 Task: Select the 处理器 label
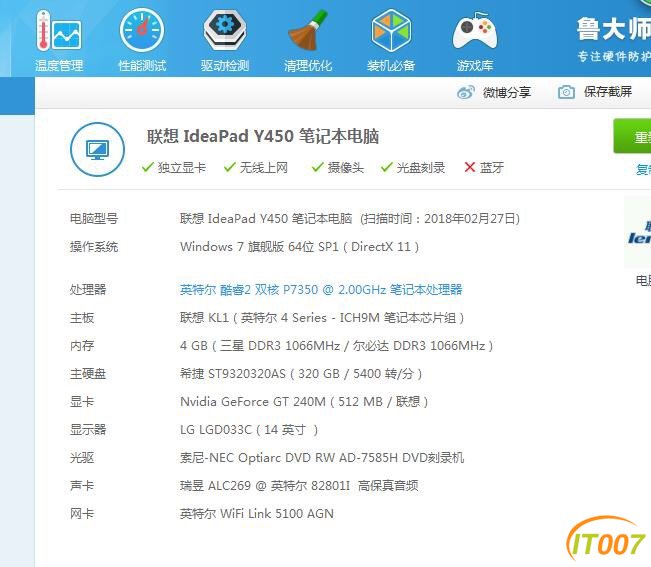click(x=88, y=289)
